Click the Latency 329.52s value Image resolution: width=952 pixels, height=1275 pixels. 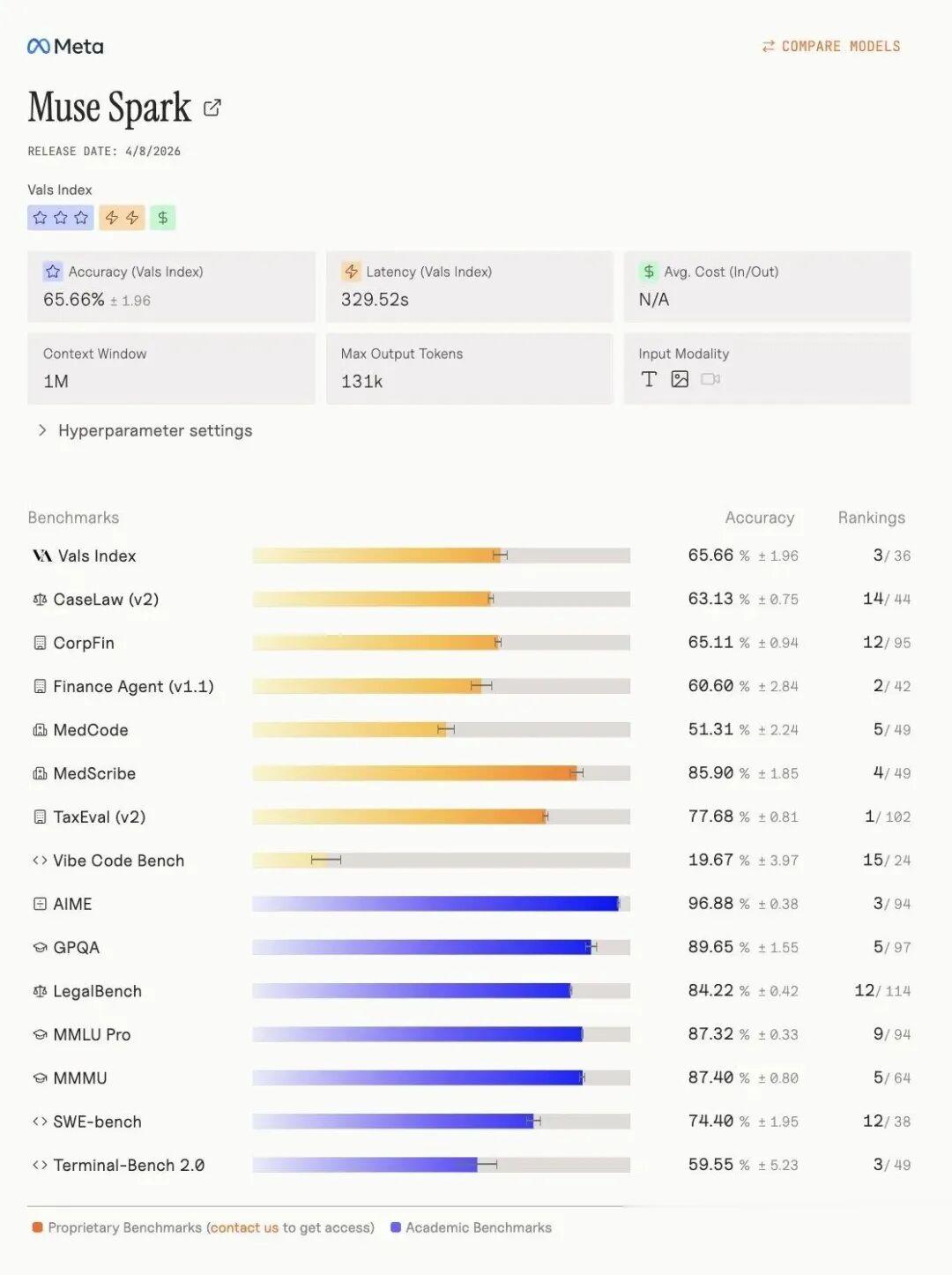[375, 300]
